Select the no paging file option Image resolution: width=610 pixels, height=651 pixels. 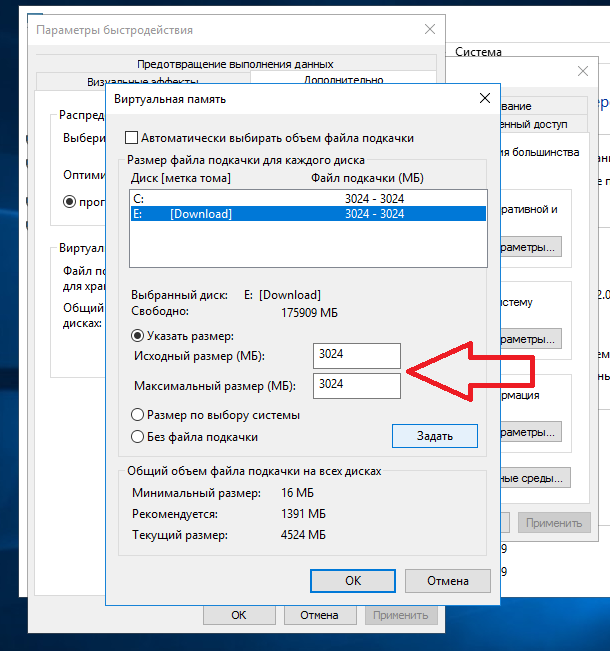point(137,437)
